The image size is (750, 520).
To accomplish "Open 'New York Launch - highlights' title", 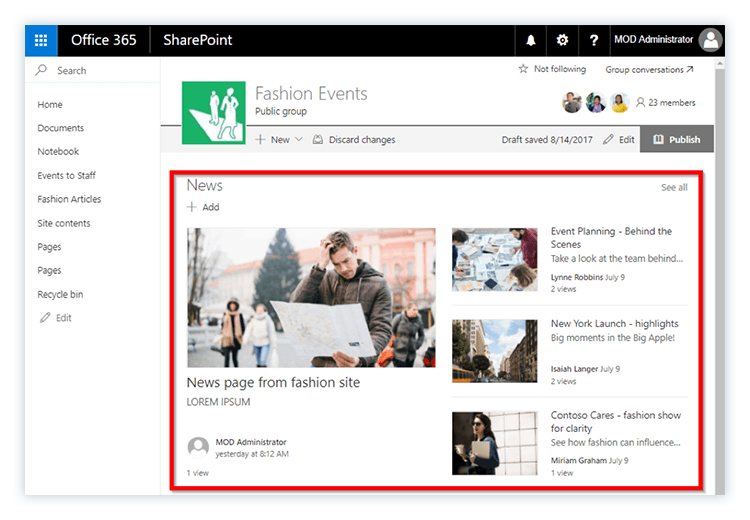I will 615,324.
